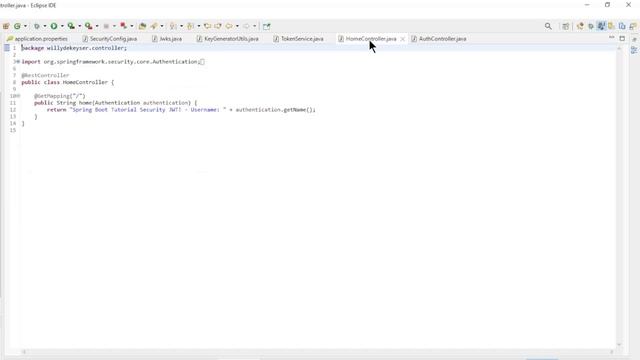Open dropdown next to Previous Annotation icon
Image resolution: width=640 pixels, height=360 pixels.
(199, 26)
